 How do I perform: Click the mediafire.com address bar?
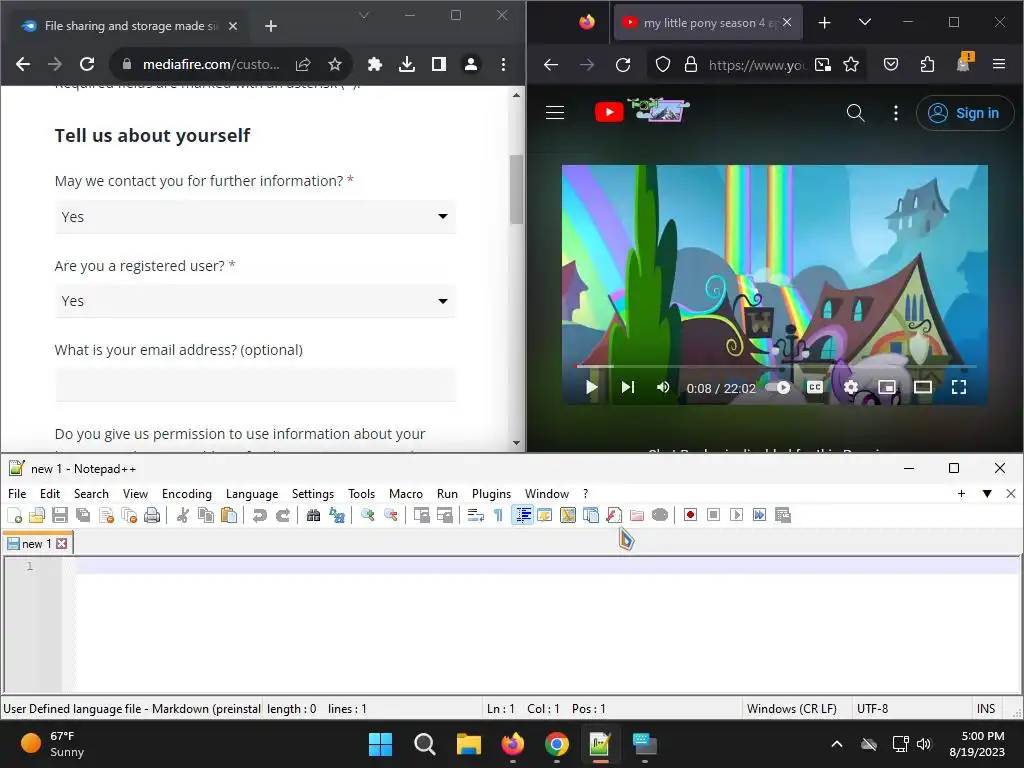pyautogui.click(x=210, y=64)
